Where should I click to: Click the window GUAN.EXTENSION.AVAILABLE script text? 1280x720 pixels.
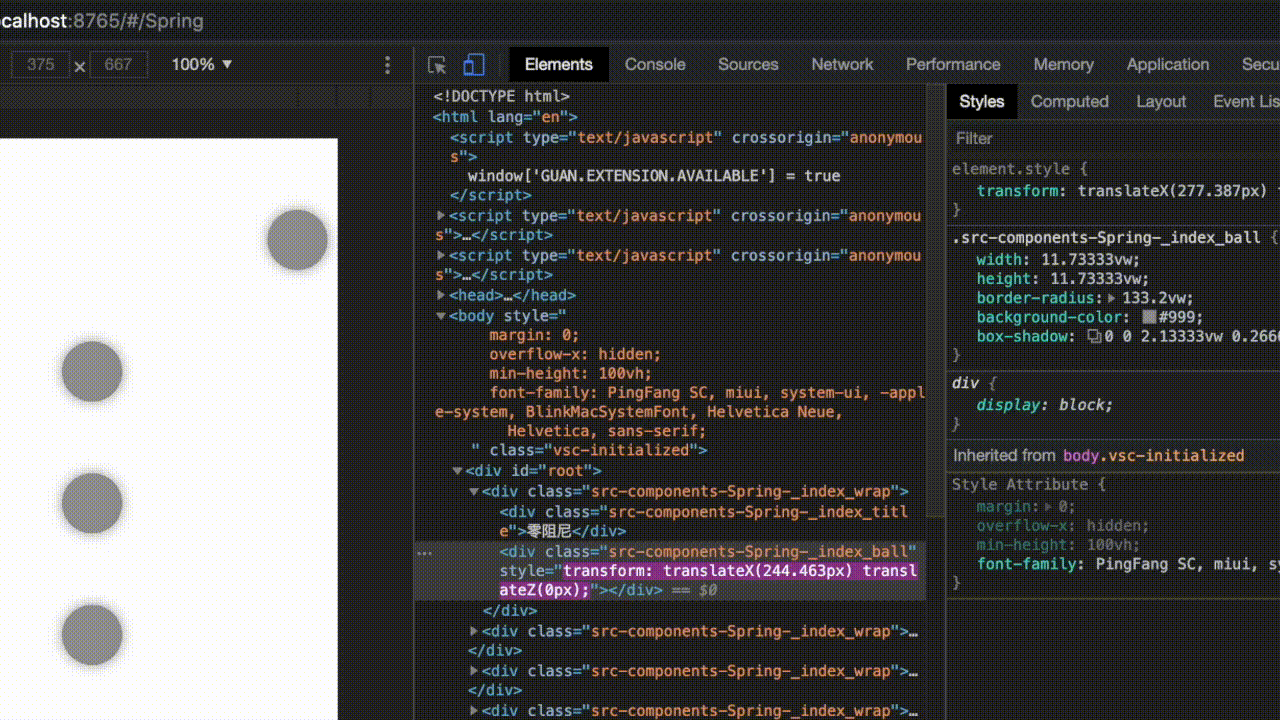(x=654, y=176)
